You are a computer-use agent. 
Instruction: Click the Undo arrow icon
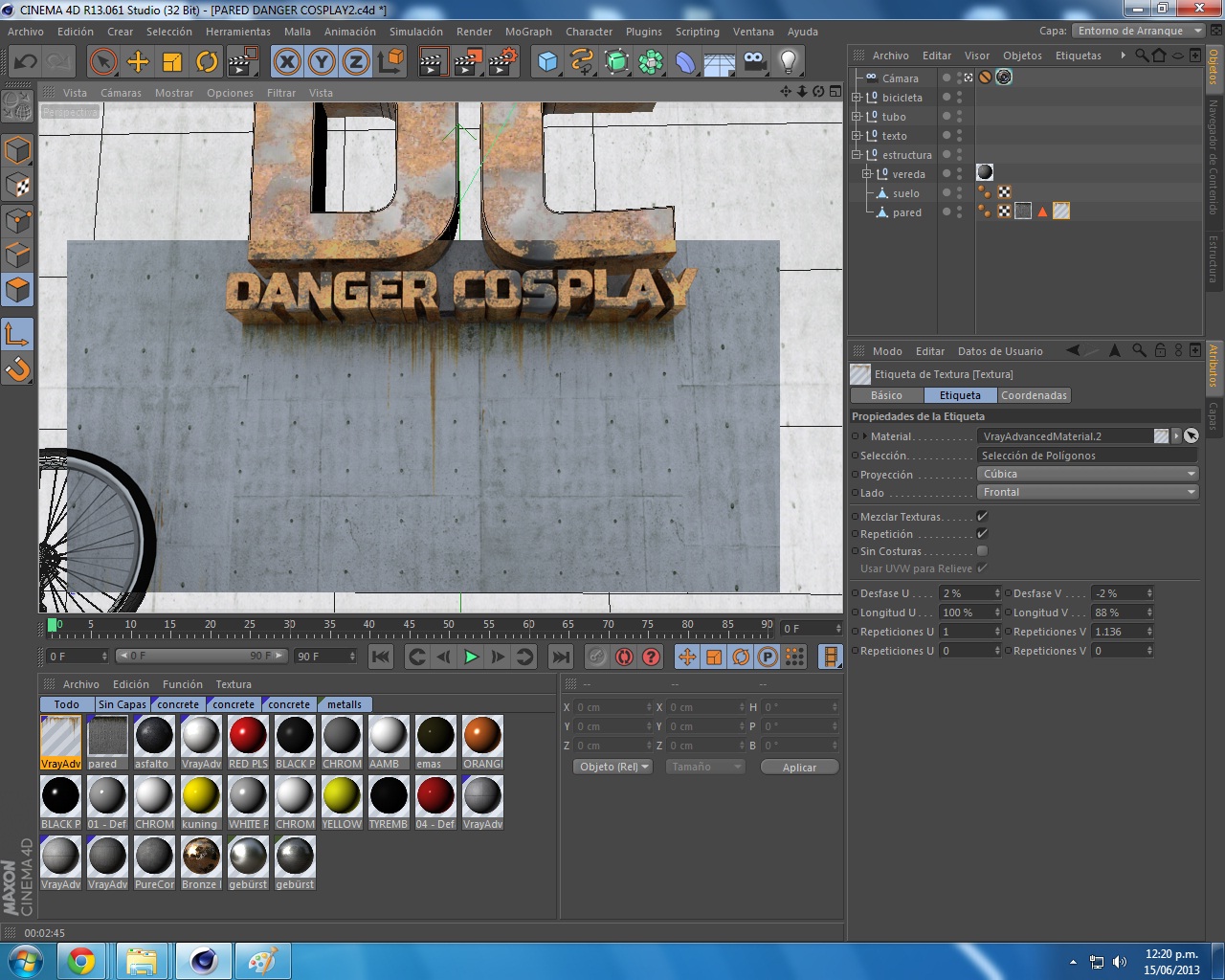click(26, 62)
